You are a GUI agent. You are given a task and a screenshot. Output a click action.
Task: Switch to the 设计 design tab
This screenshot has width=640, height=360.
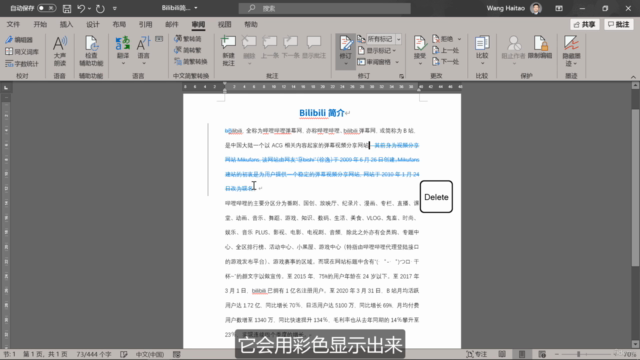point(93,24)
